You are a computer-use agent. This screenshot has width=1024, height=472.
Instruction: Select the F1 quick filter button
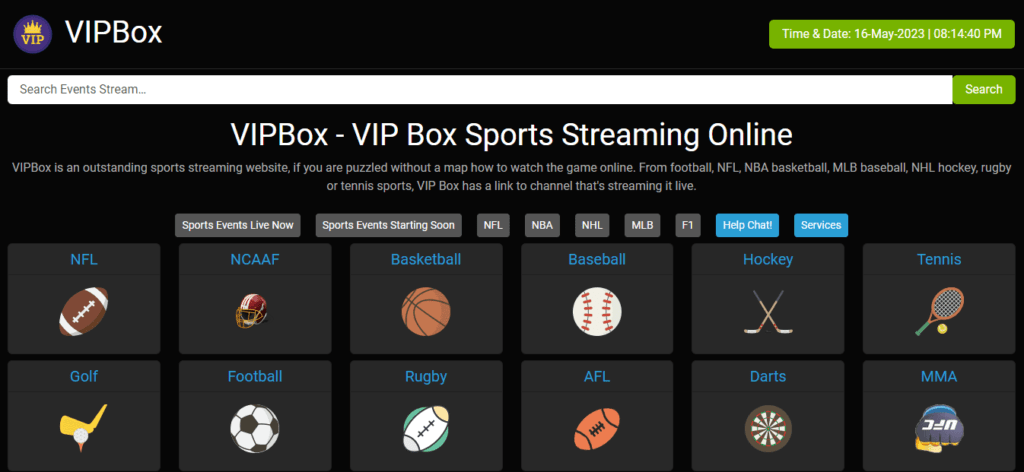tap(688, 225)
